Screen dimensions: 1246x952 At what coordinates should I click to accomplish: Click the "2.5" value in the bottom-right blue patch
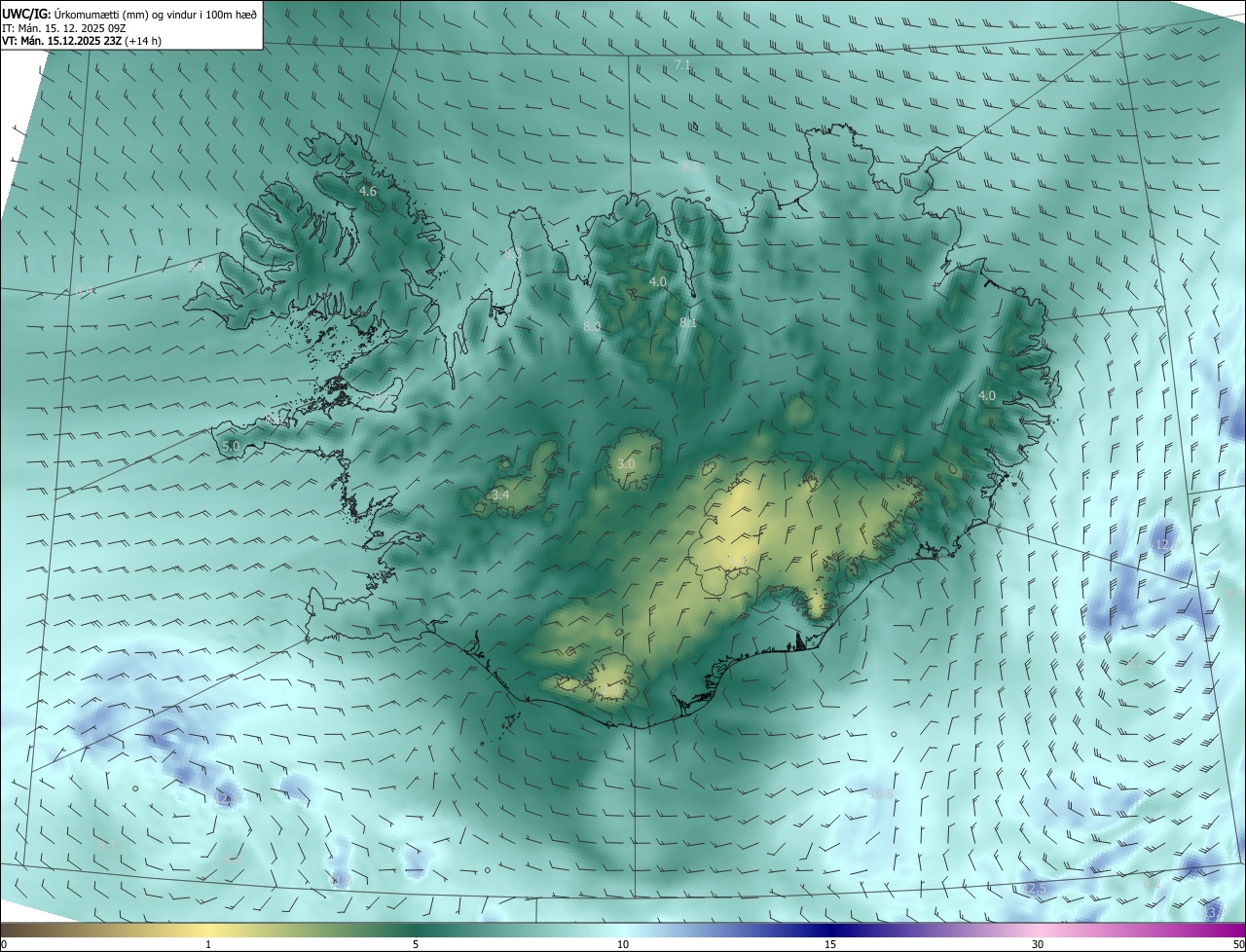coord(1037,889)
